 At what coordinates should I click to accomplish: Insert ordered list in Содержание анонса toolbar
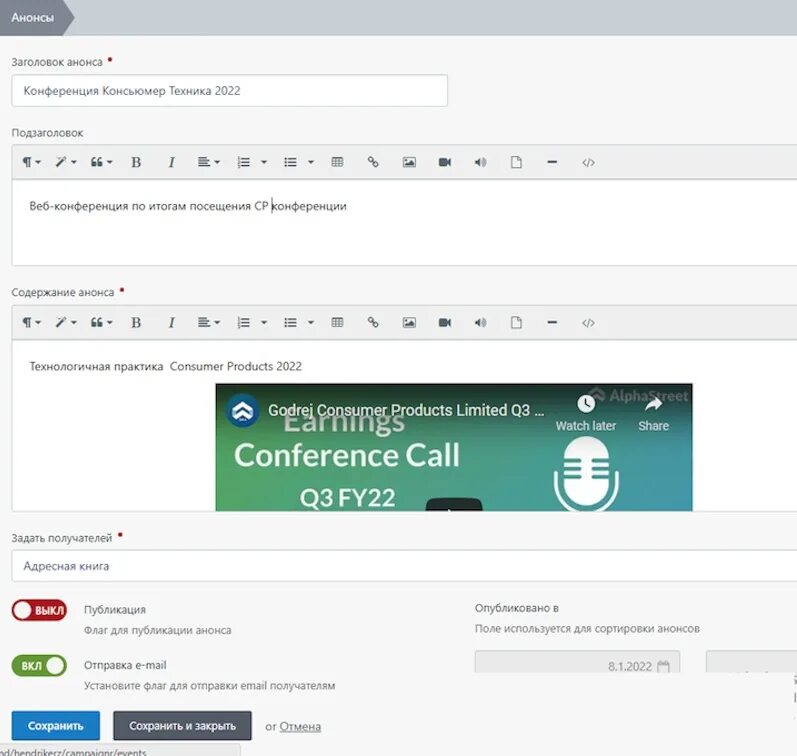(x=244, y=322)
